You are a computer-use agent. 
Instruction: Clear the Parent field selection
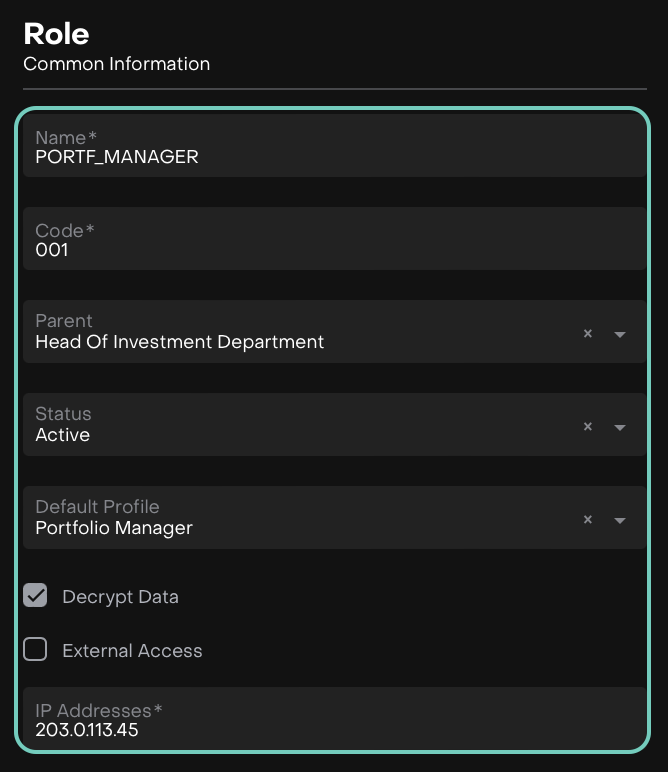pyautogui.click(x=588, y=334)
